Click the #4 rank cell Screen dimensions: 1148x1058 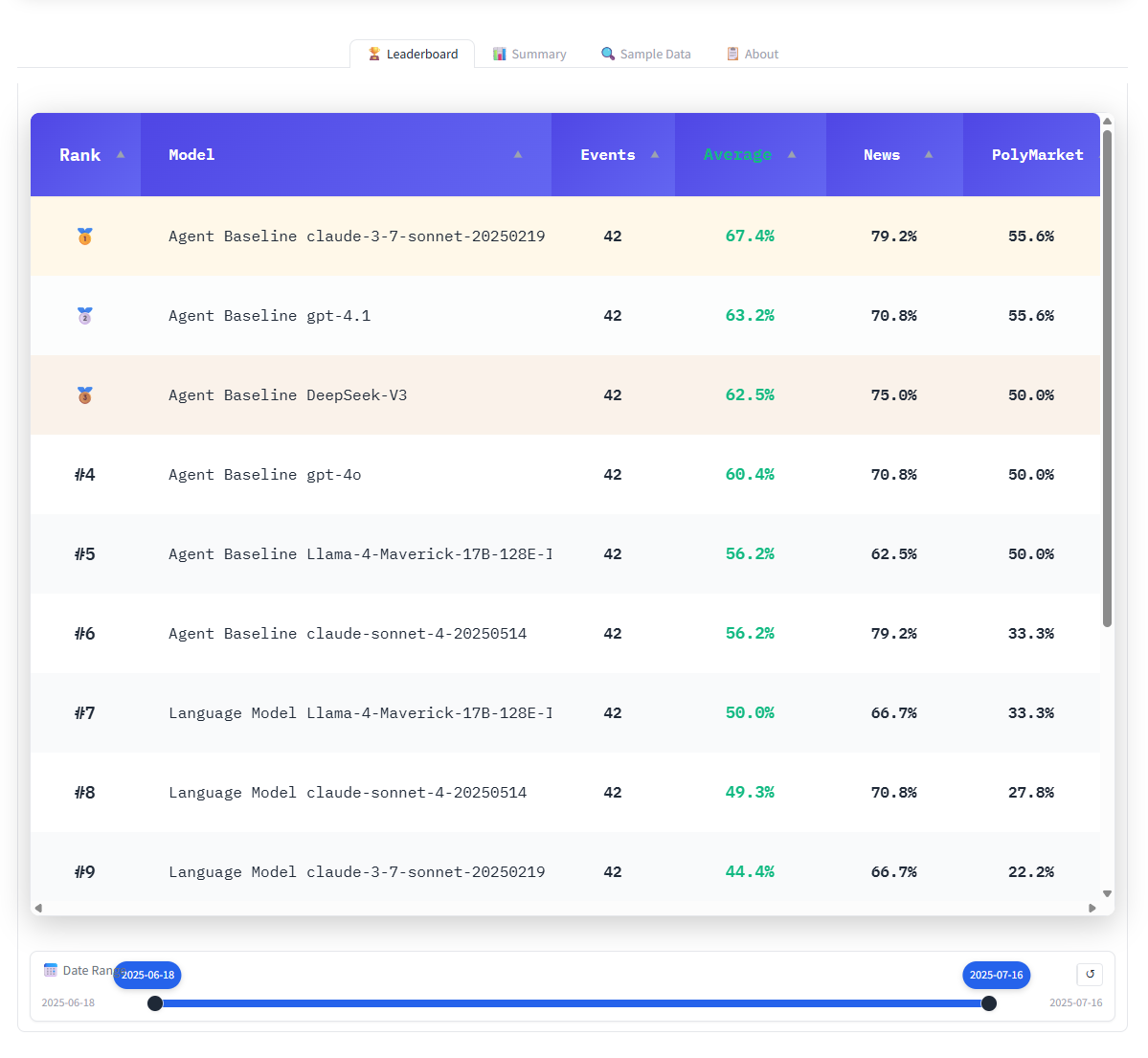(85, 475)
